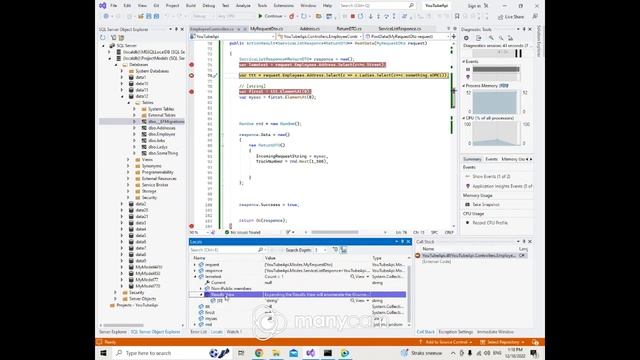Click the Locals window vertical scrollbar
Viewport: 640px width, 360px height.
[409, 294]
